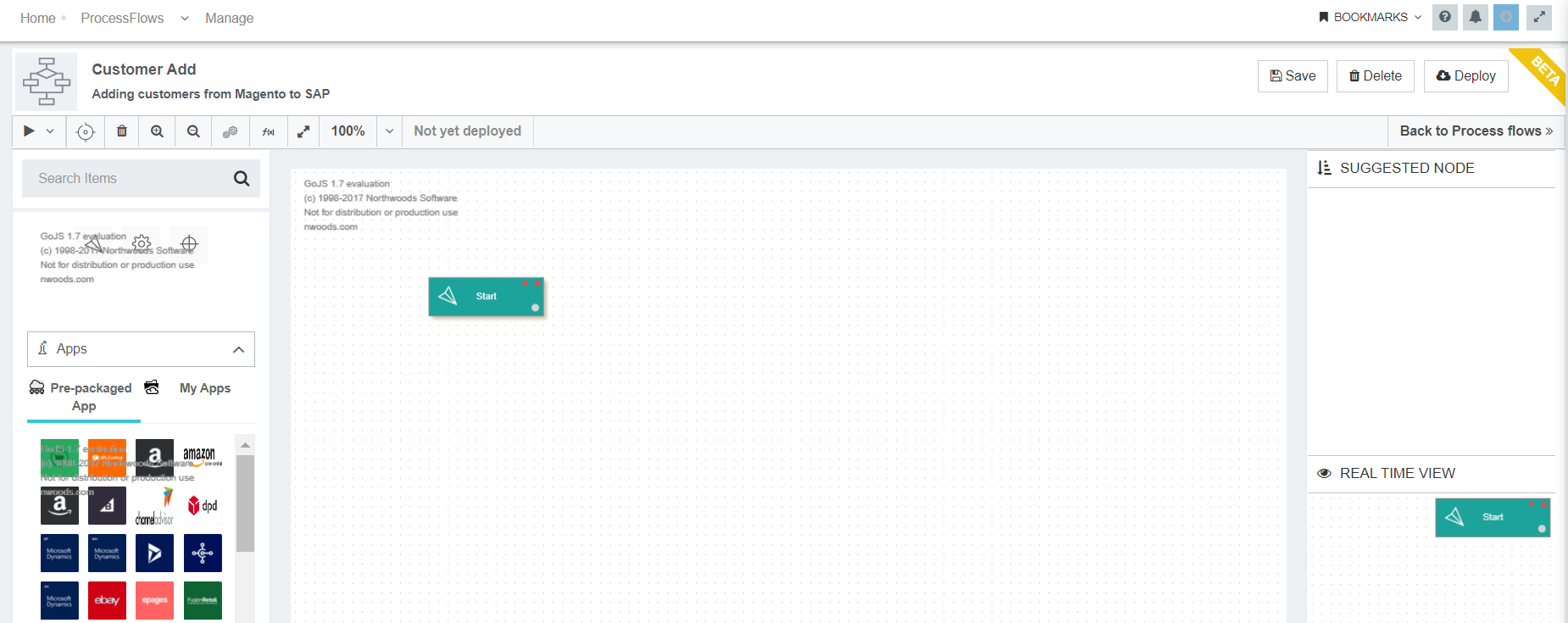Open the f(x) function tool
Viewport: 1568px width, 623px height.
[x=268, y=131]
